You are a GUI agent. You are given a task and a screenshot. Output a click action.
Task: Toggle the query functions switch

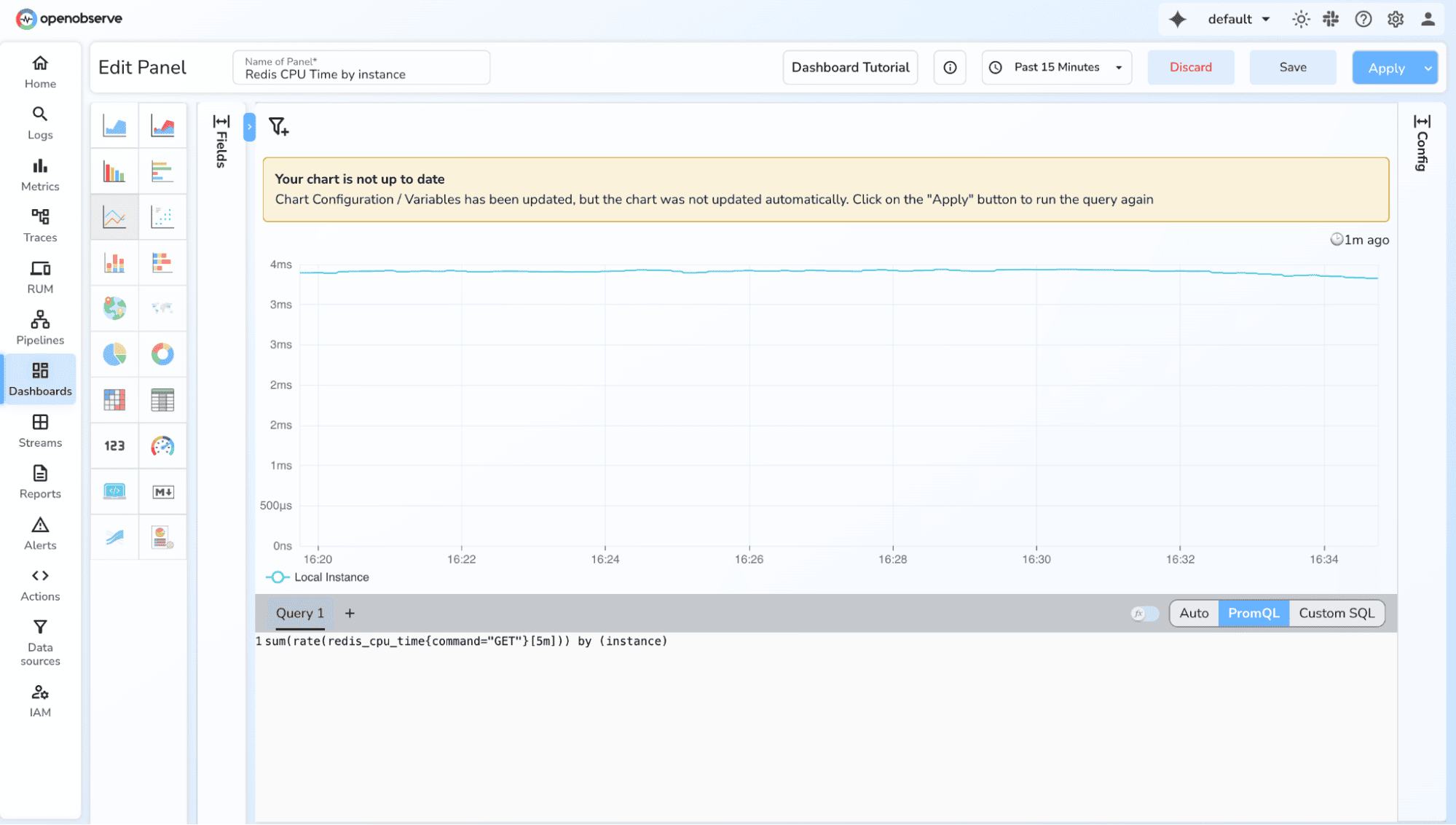pyautogui.click(x=1144, y=614)
